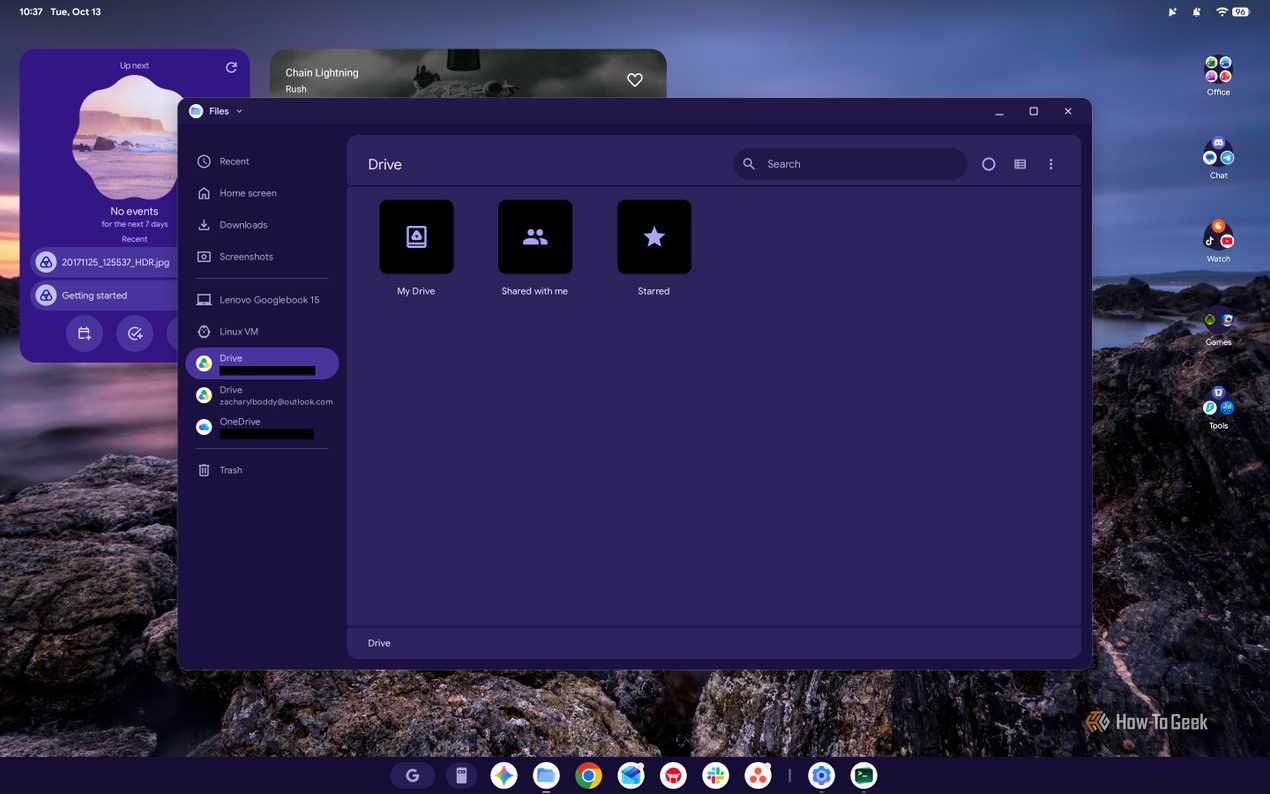Click the Chain Lightning song title
The image size is (1270, 794).
click(322, 73)
